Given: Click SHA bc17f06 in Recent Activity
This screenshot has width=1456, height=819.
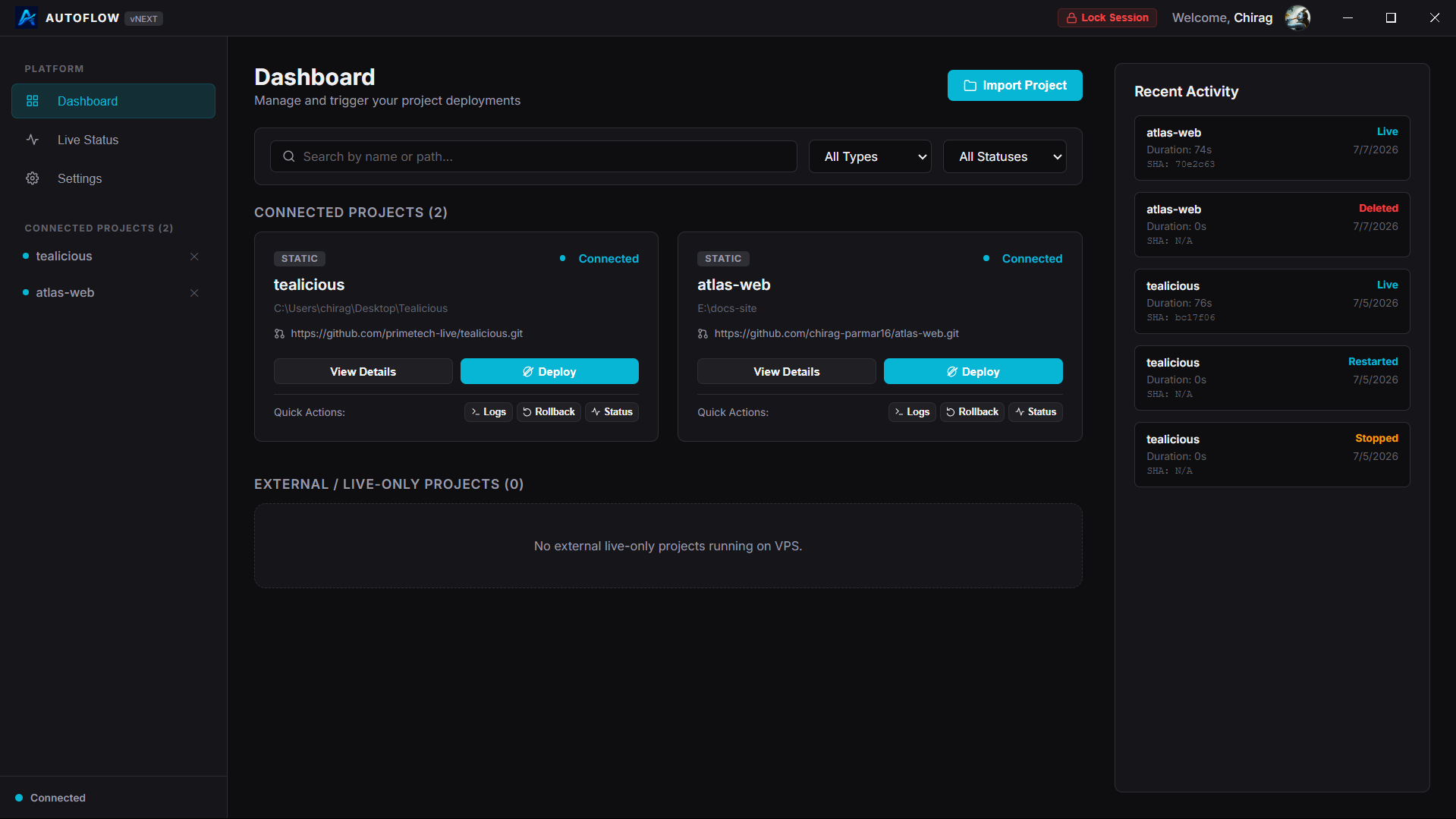Looking at the screenshot, I should tap(1181, 318).
